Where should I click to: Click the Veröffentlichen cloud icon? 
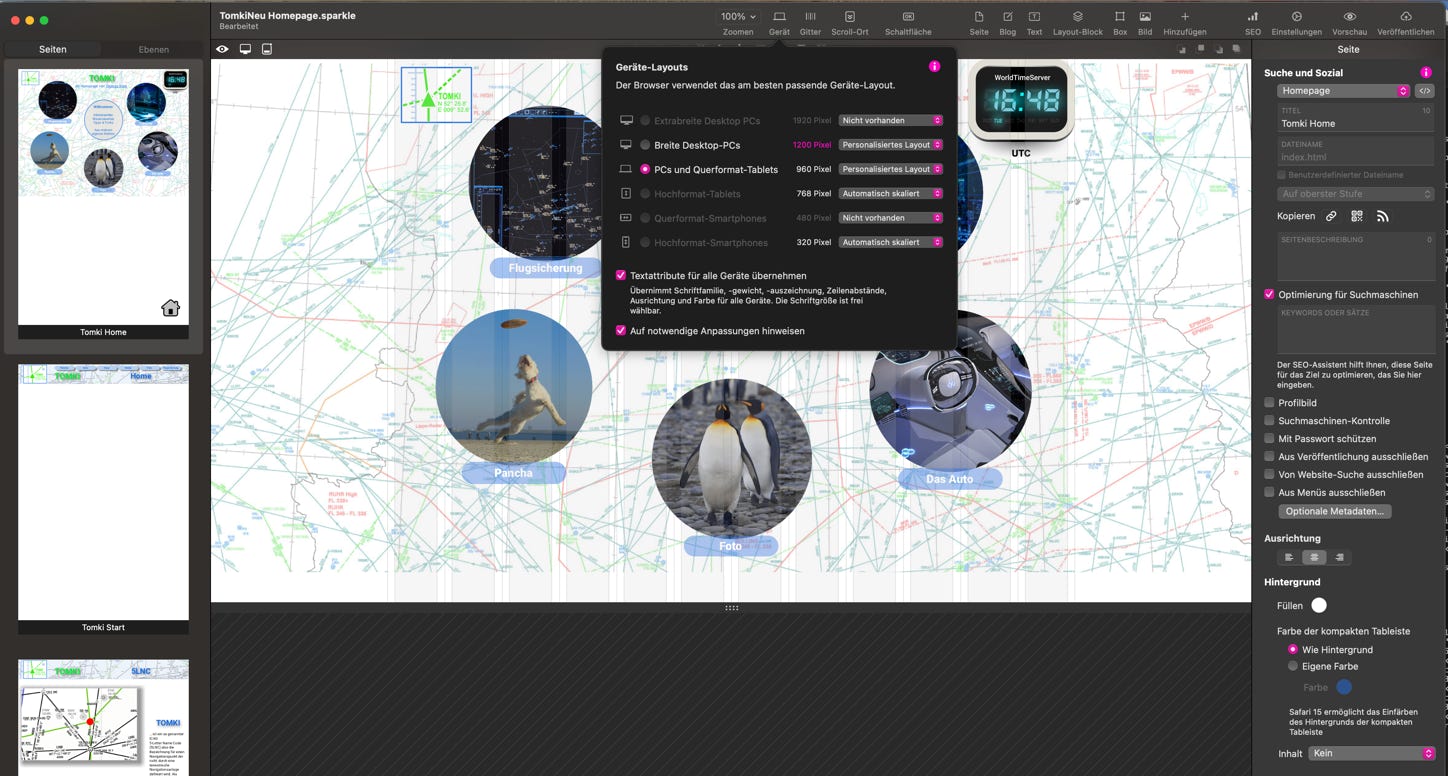1405,17
